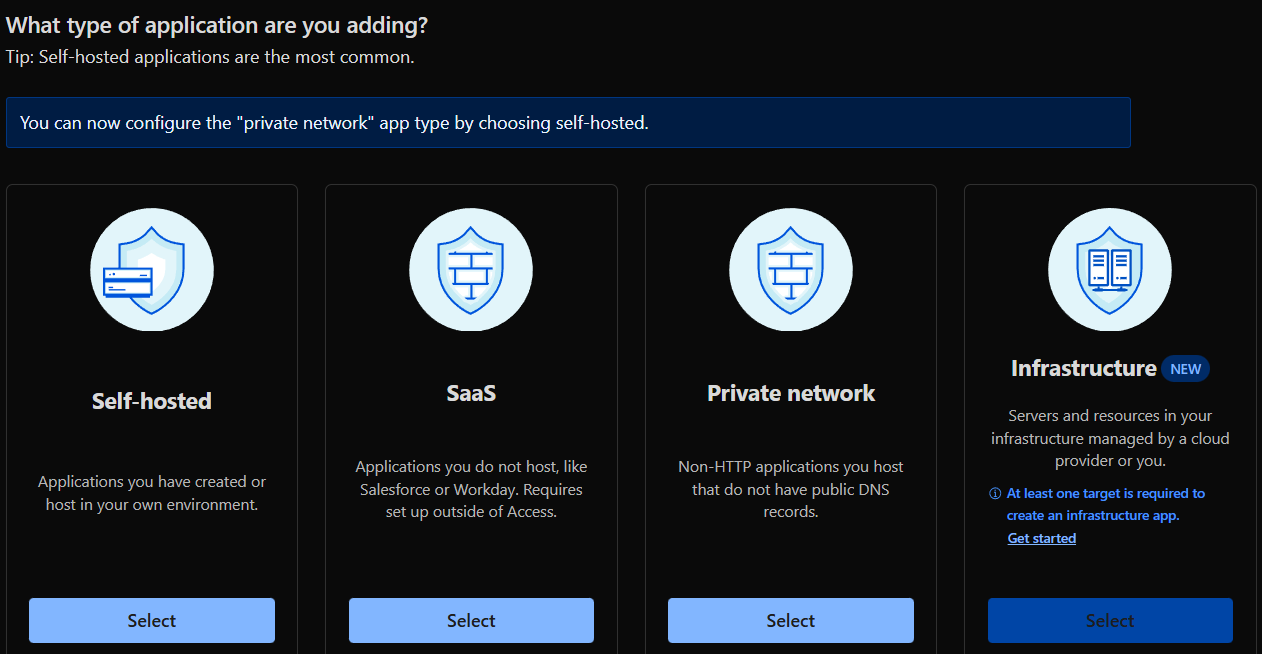Click the 'At least one target' notice
This screenshot has width=1262, height=654.
pos(1106,504)
